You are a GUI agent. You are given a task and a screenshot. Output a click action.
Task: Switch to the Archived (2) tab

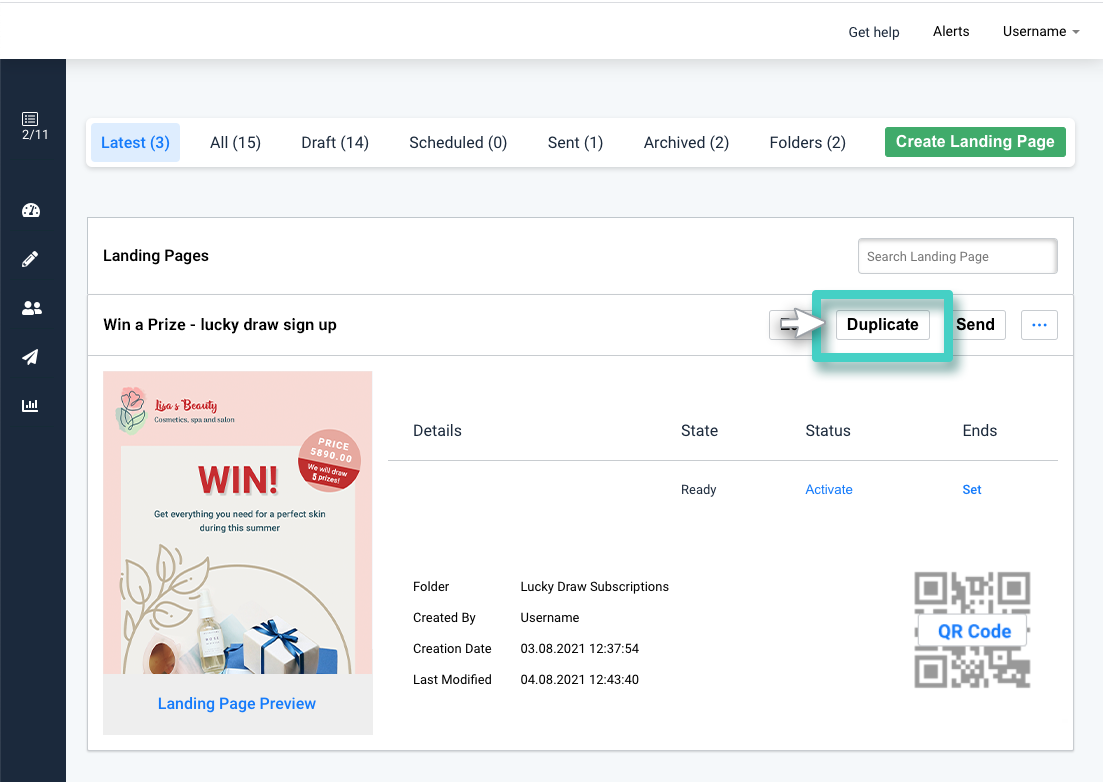pyautogui.click(x=686, y=143)
